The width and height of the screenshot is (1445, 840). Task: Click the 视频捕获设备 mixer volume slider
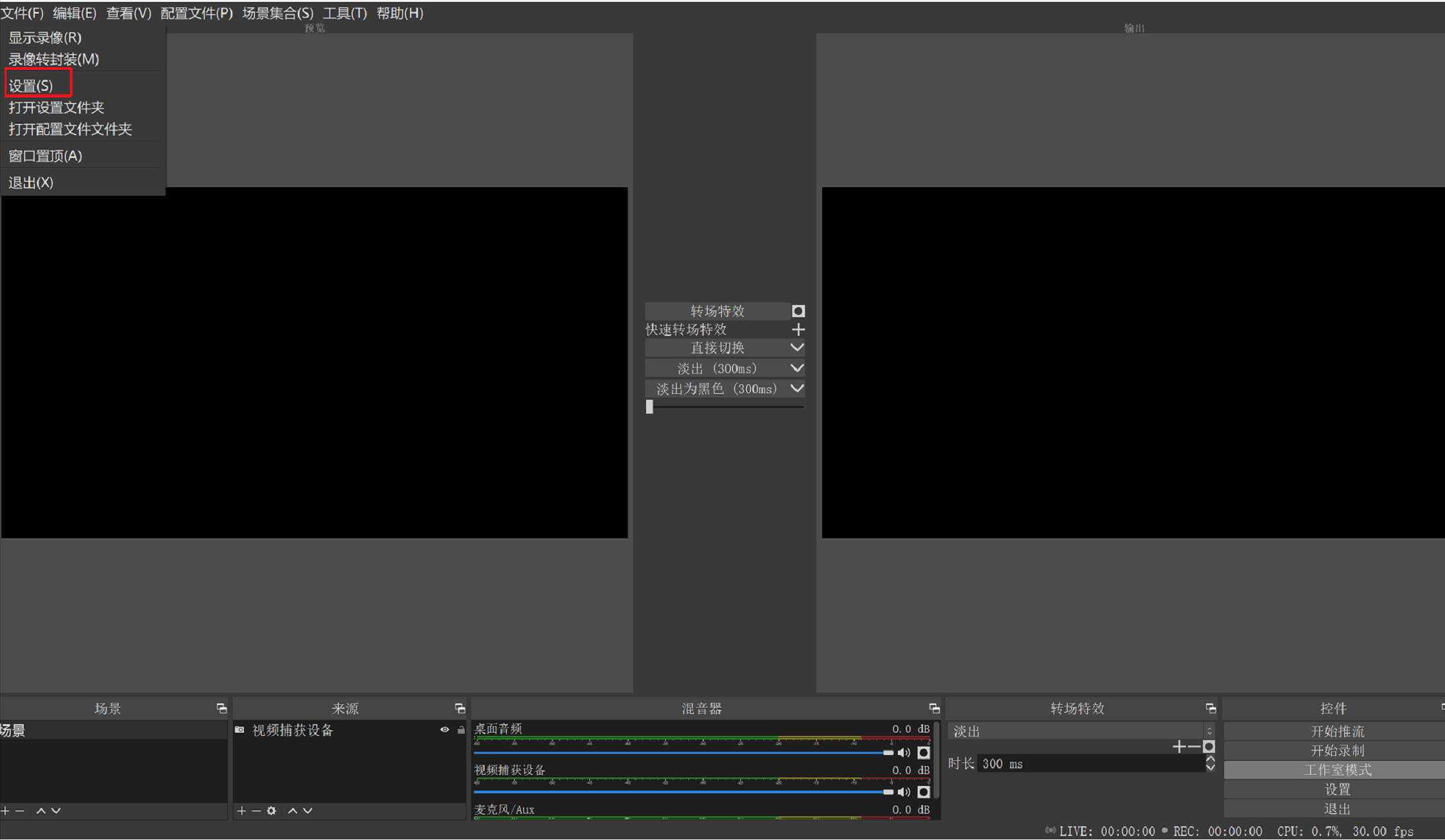(684, 792)
